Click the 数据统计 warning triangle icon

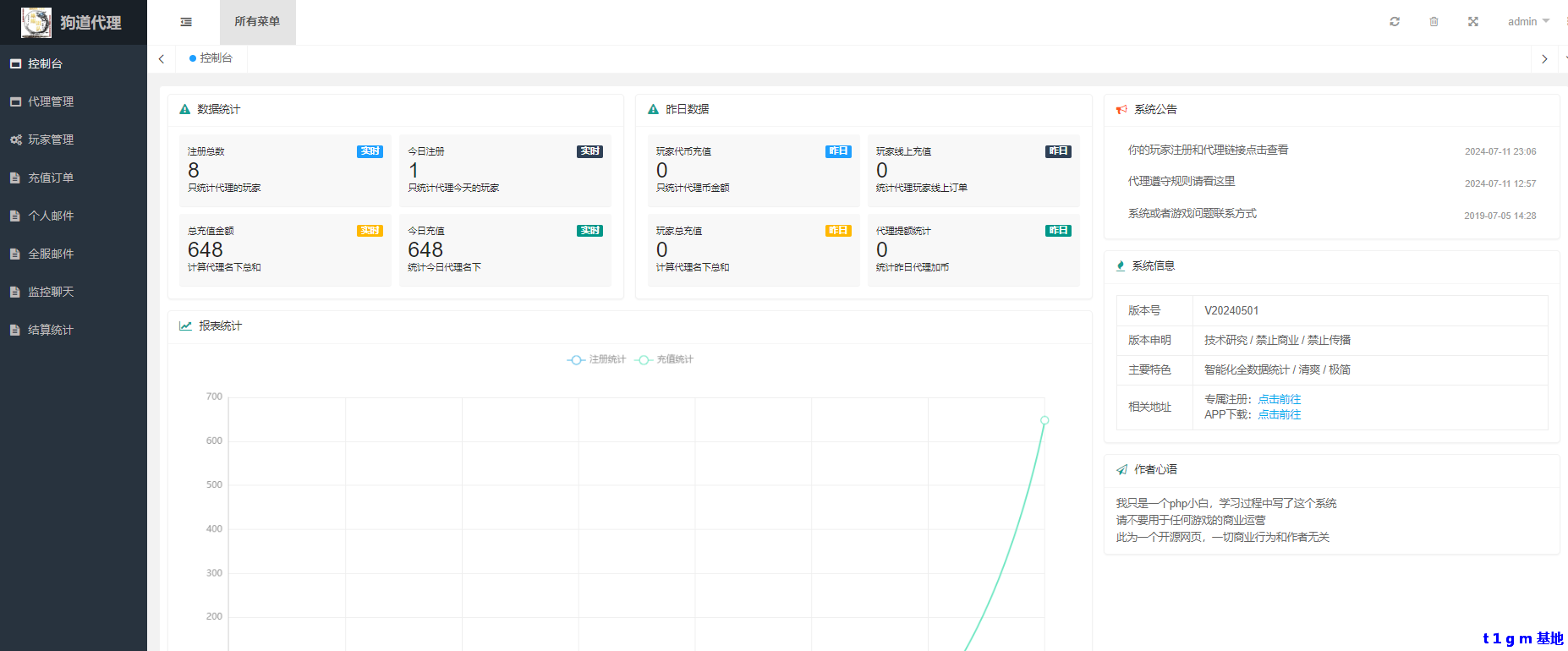(185, 109)
